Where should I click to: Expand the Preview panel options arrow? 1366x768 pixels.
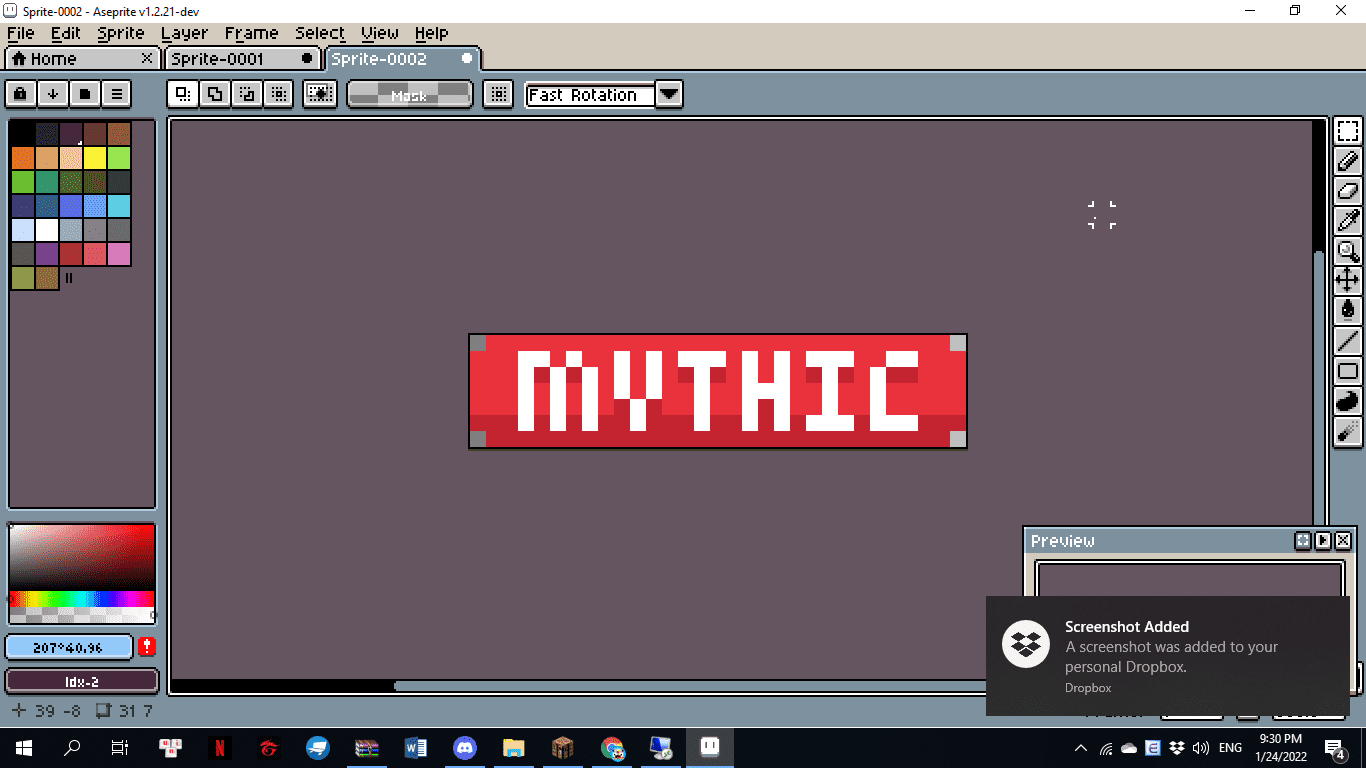click(x=1322, y=540)
